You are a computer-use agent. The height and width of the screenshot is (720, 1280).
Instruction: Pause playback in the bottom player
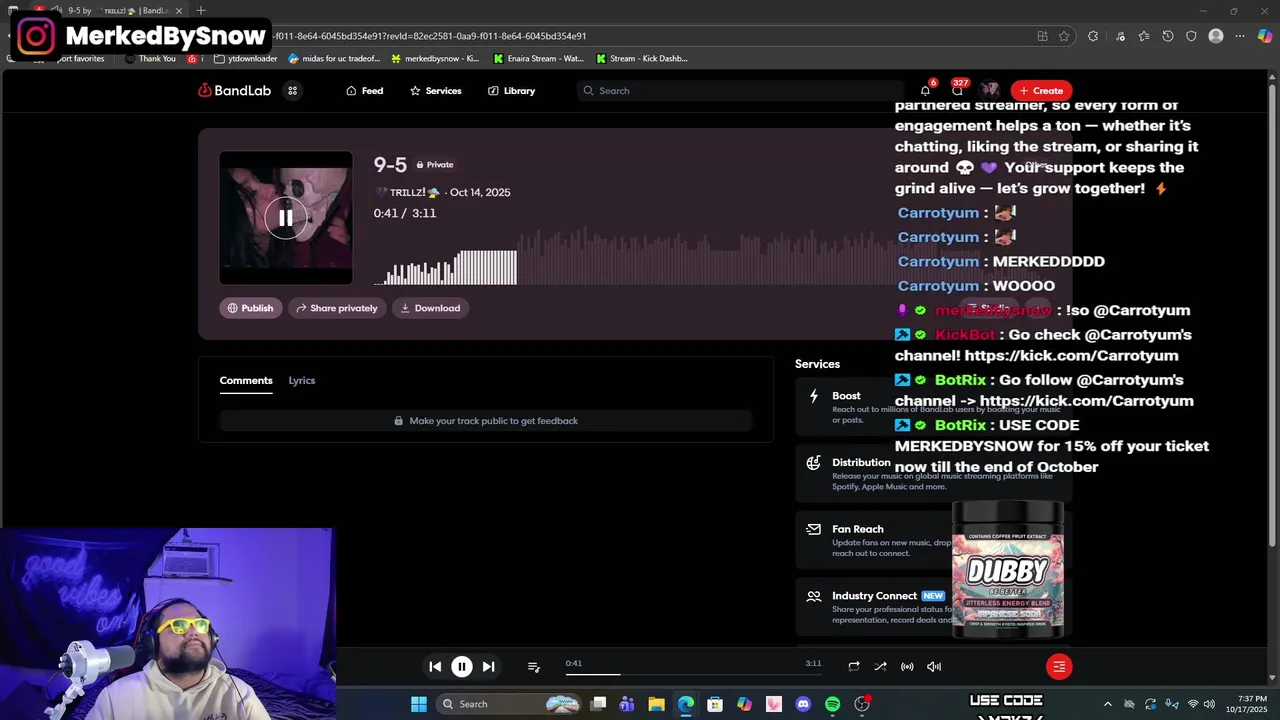[x=462, y=667]
